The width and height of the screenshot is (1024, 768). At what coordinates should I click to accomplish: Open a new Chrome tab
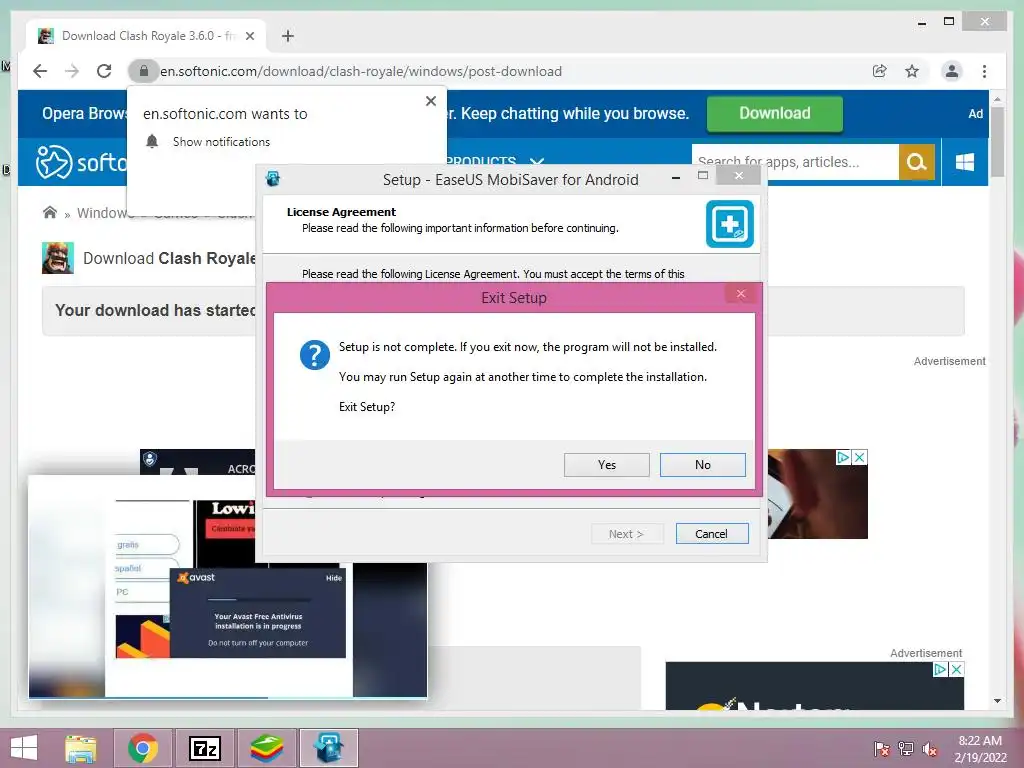click(x=288, y=36)
